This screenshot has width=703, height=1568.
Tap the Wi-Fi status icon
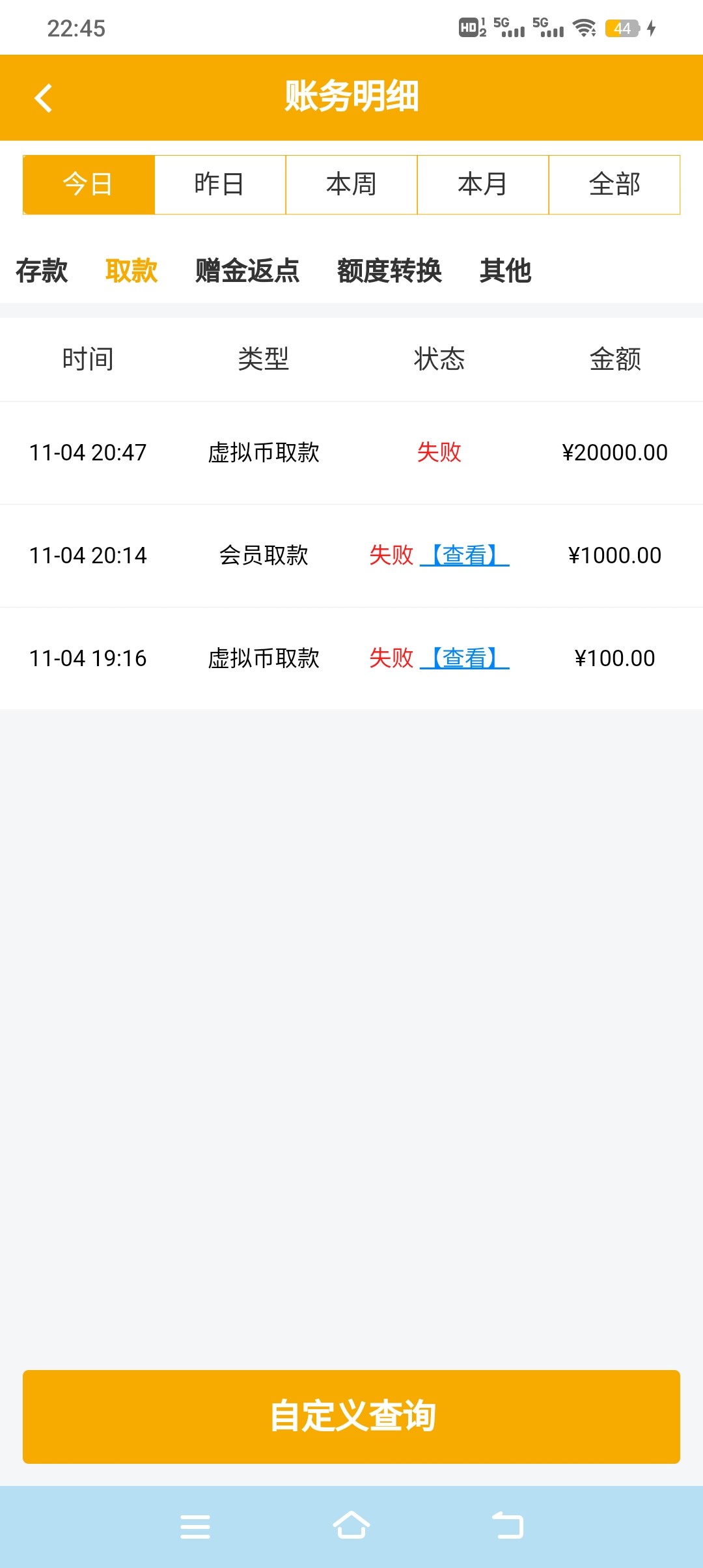584,28
